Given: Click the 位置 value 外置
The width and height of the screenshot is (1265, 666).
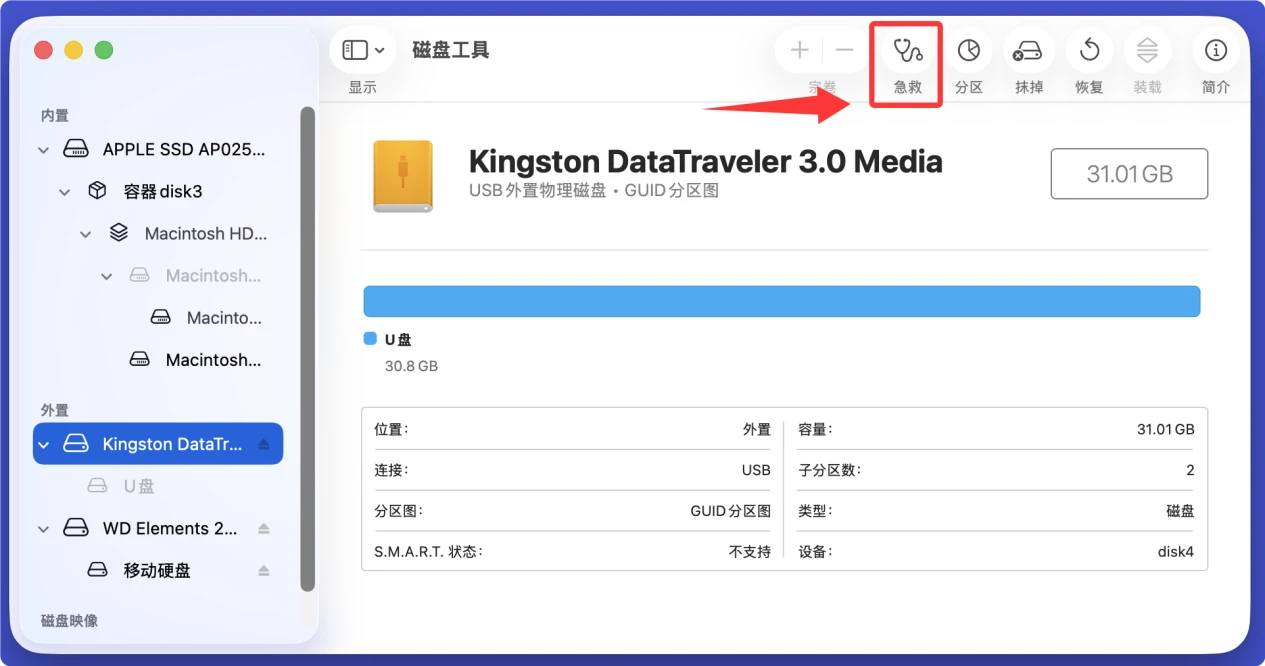Looking at the screenshot, I should [x=757, y=429].
